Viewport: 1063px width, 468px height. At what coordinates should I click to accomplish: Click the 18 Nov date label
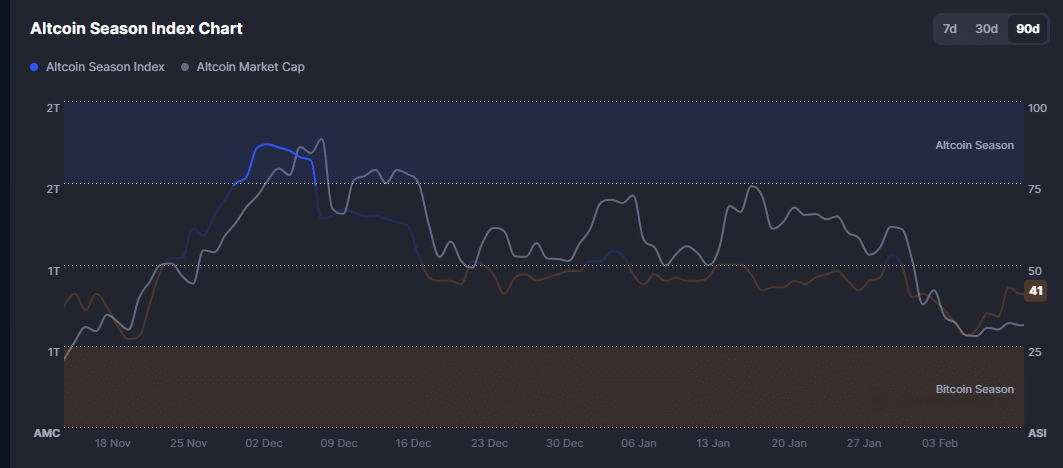click(112, 443)
